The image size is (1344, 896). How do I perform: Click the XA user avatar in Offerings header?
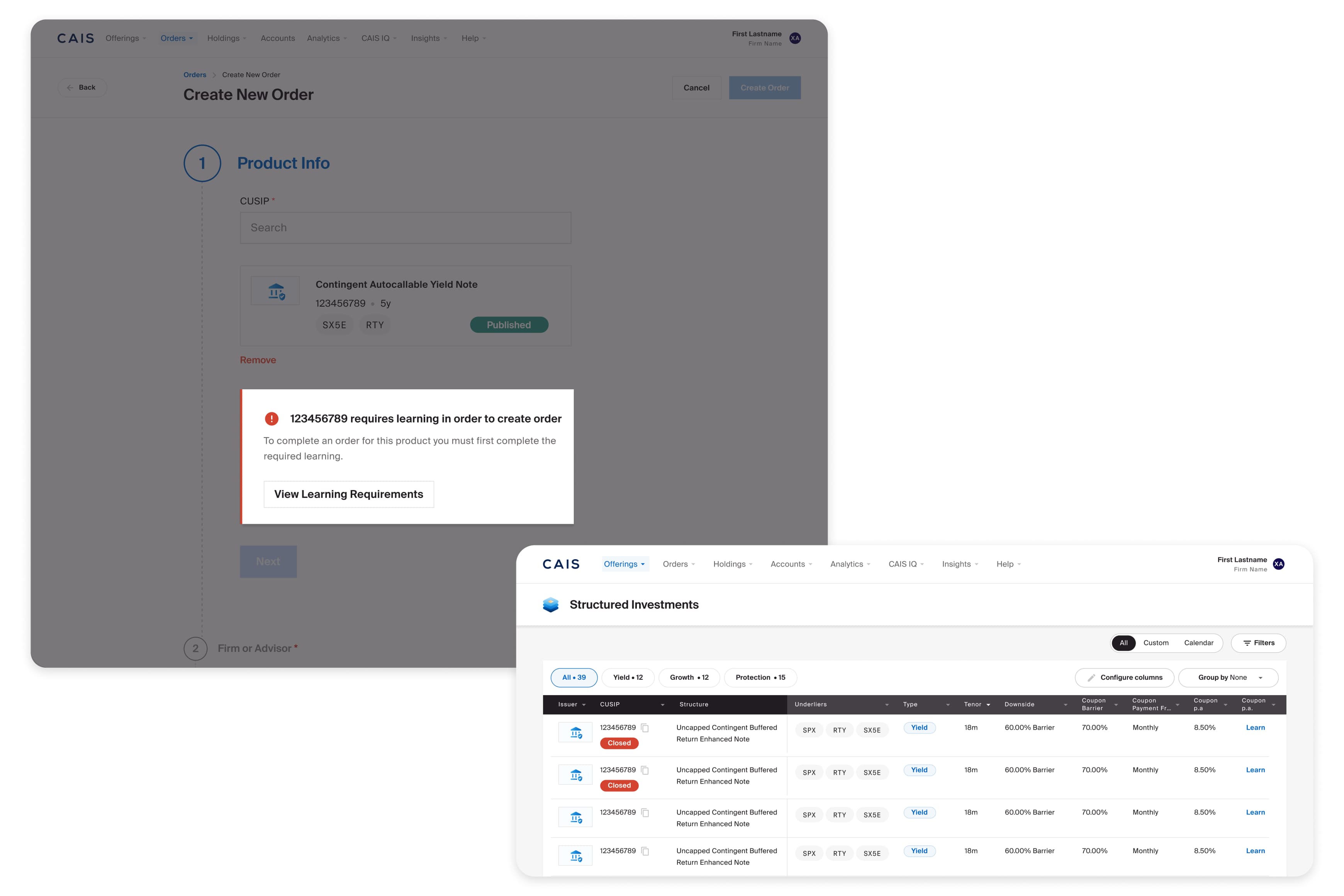(x=1278, y=564)
